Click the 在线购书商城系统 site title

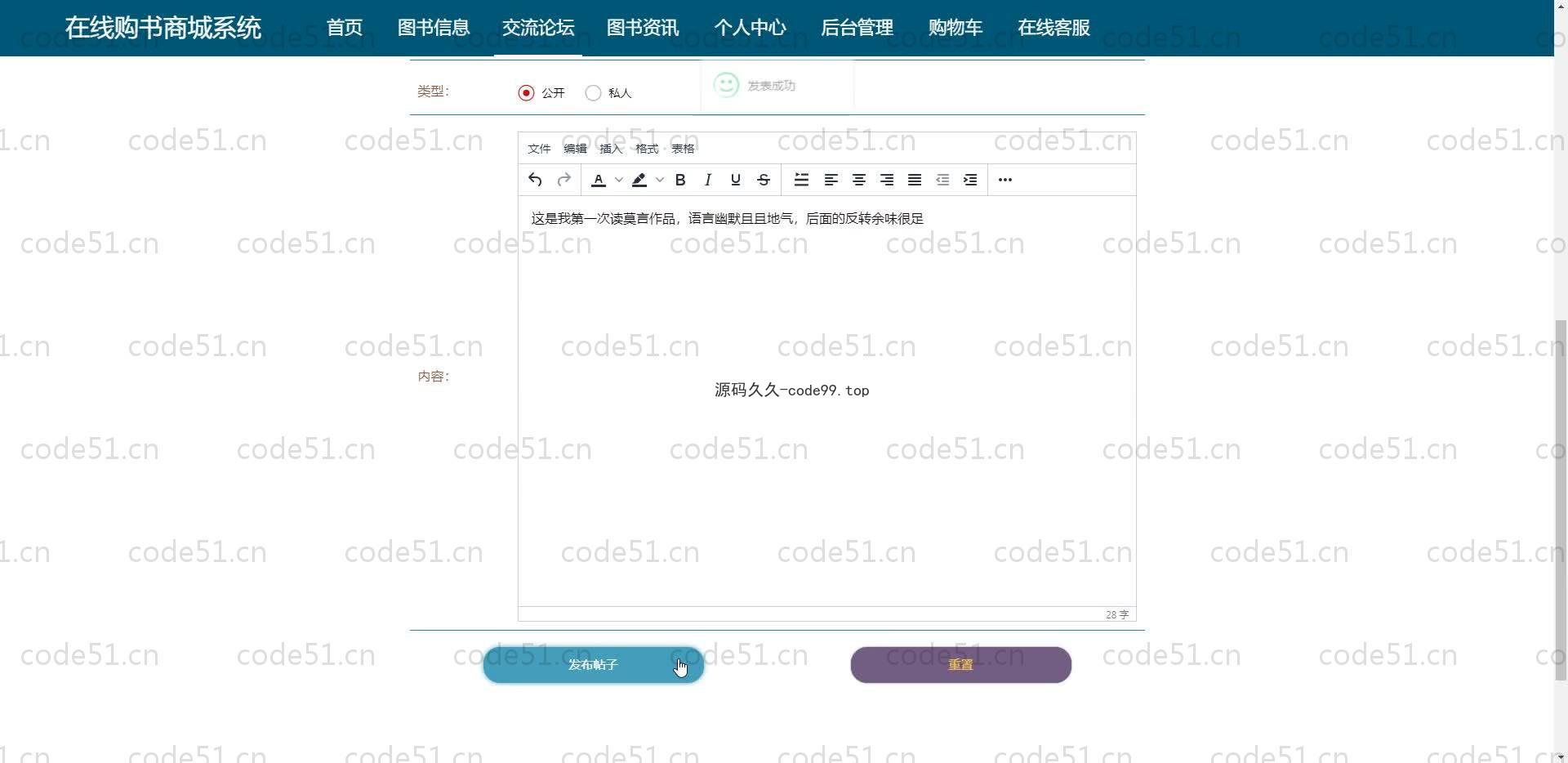(163, 28)
